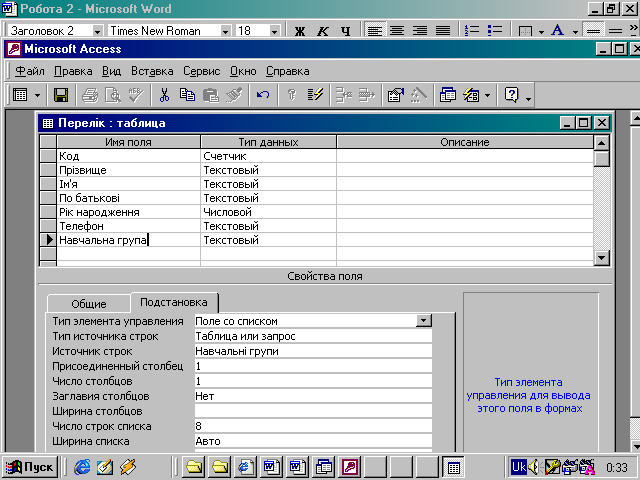Open Print Preview from Access toolbar

113,95
